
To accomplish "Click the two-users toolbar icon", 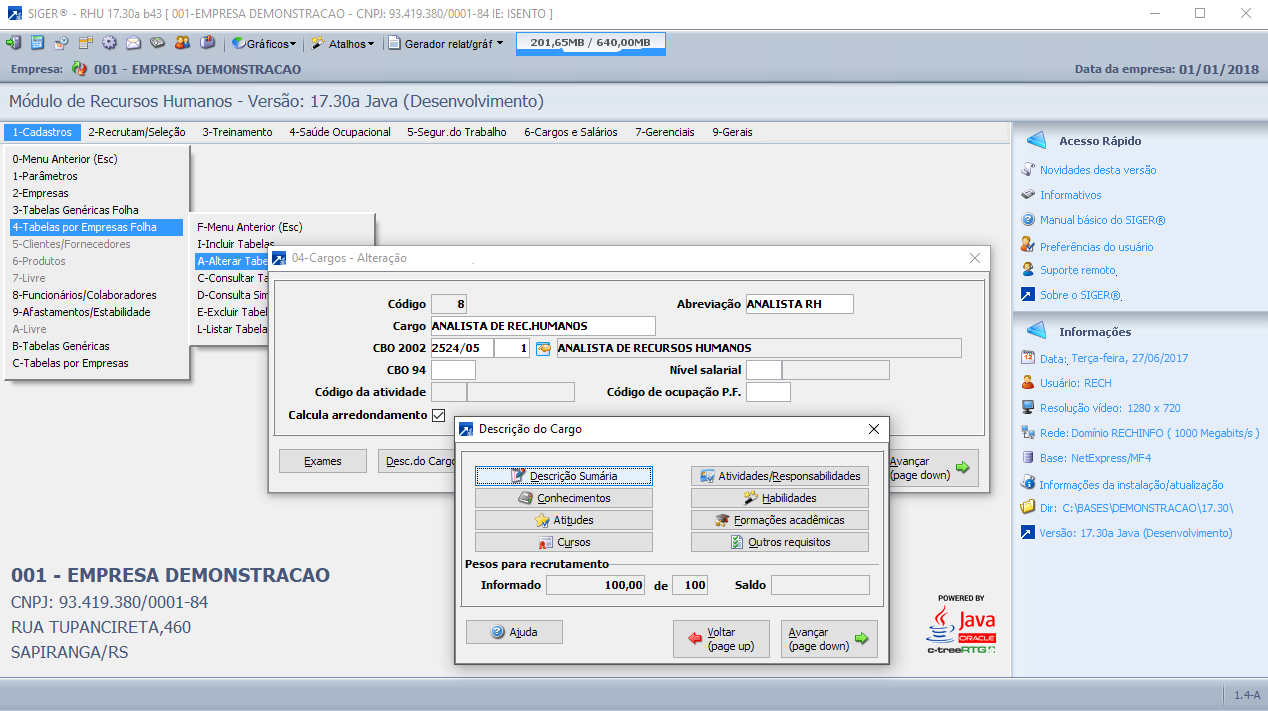I will [x=182, y=43].
